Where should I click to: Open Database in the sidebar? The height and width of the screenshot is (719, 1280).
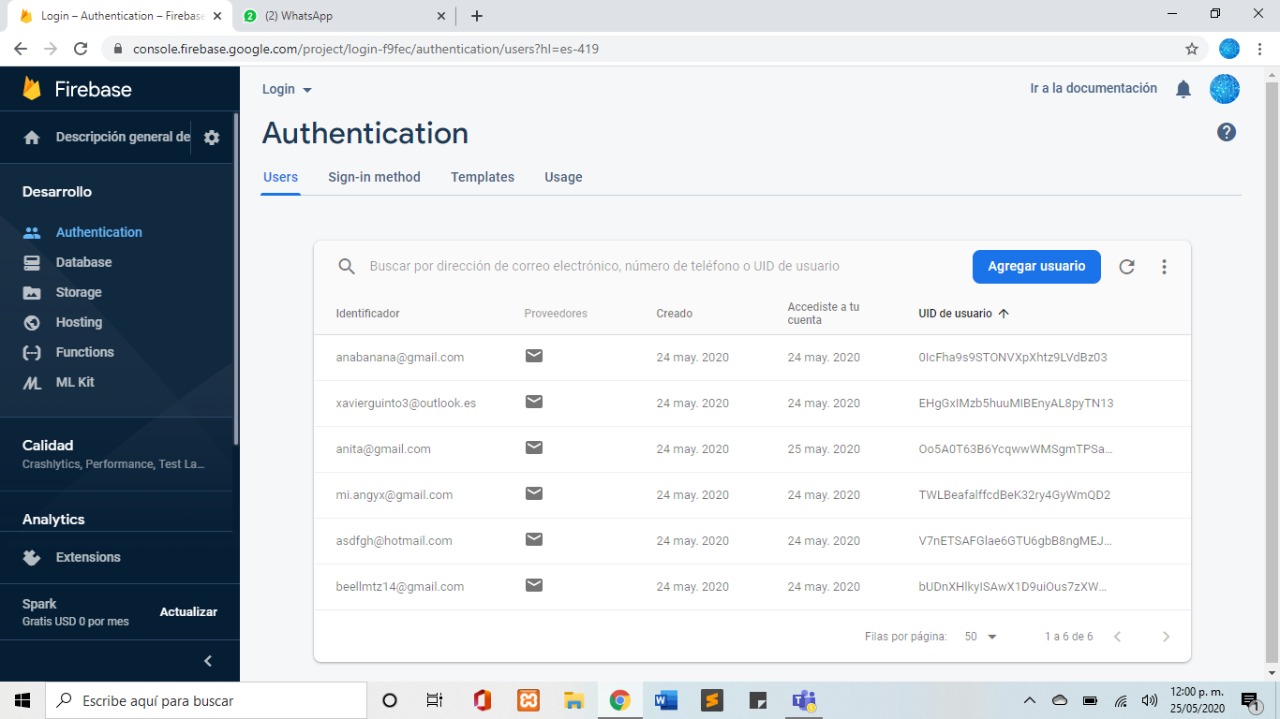tap(84, 262)
